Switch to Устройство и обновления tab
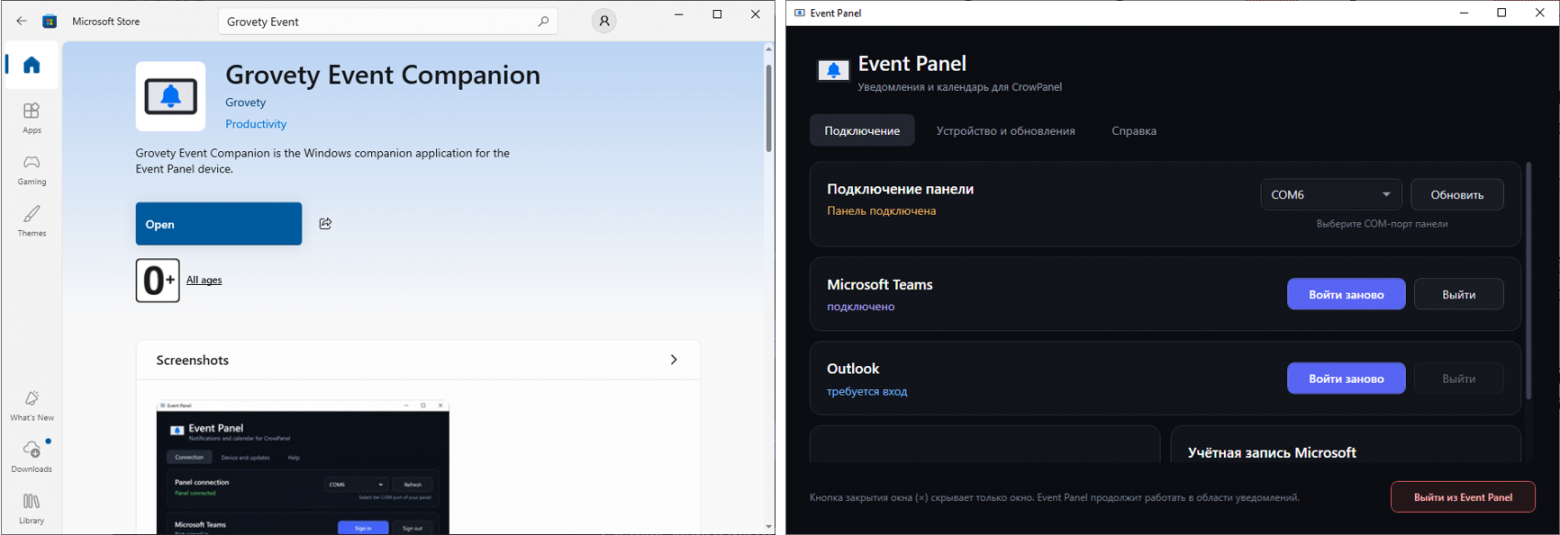Screen dimensions: 1560x535 pos(1005,131)
